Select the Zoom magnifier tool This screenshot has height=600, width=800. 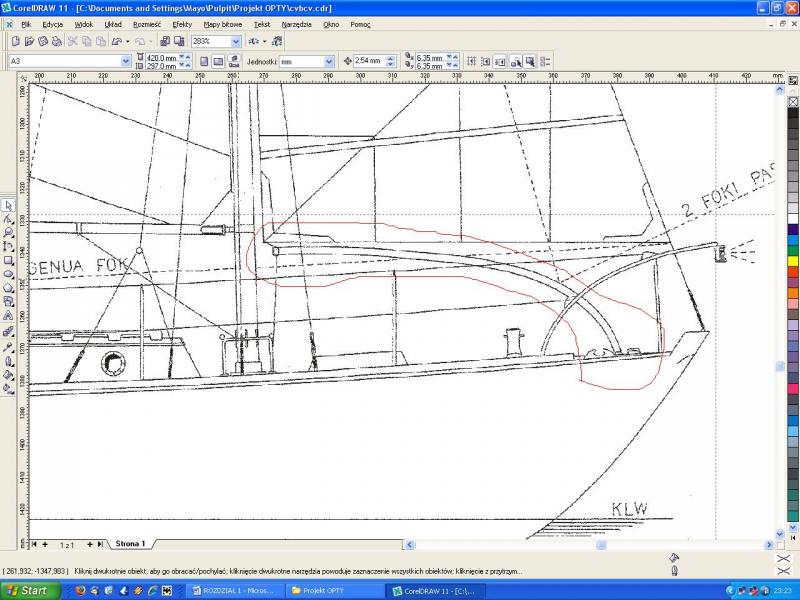[8, 232]
